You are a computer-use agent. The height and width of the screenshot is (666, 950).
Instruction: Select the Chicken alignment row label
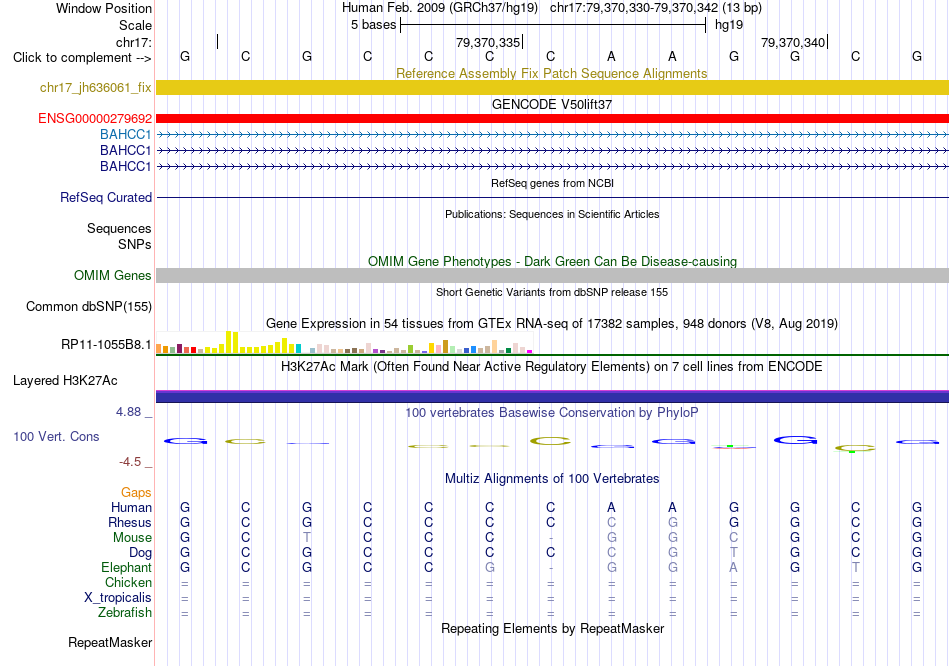[x=128, y=582]
